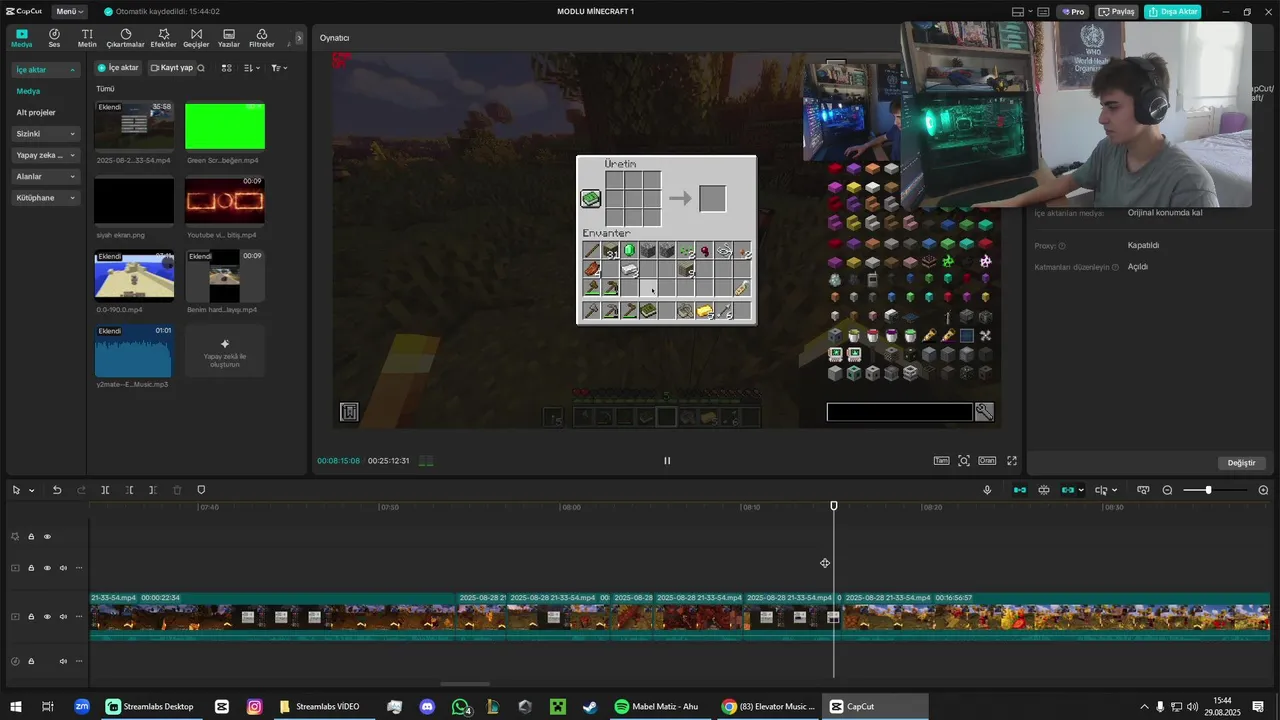Toggle visibility eye of main video track

point(47,617)
